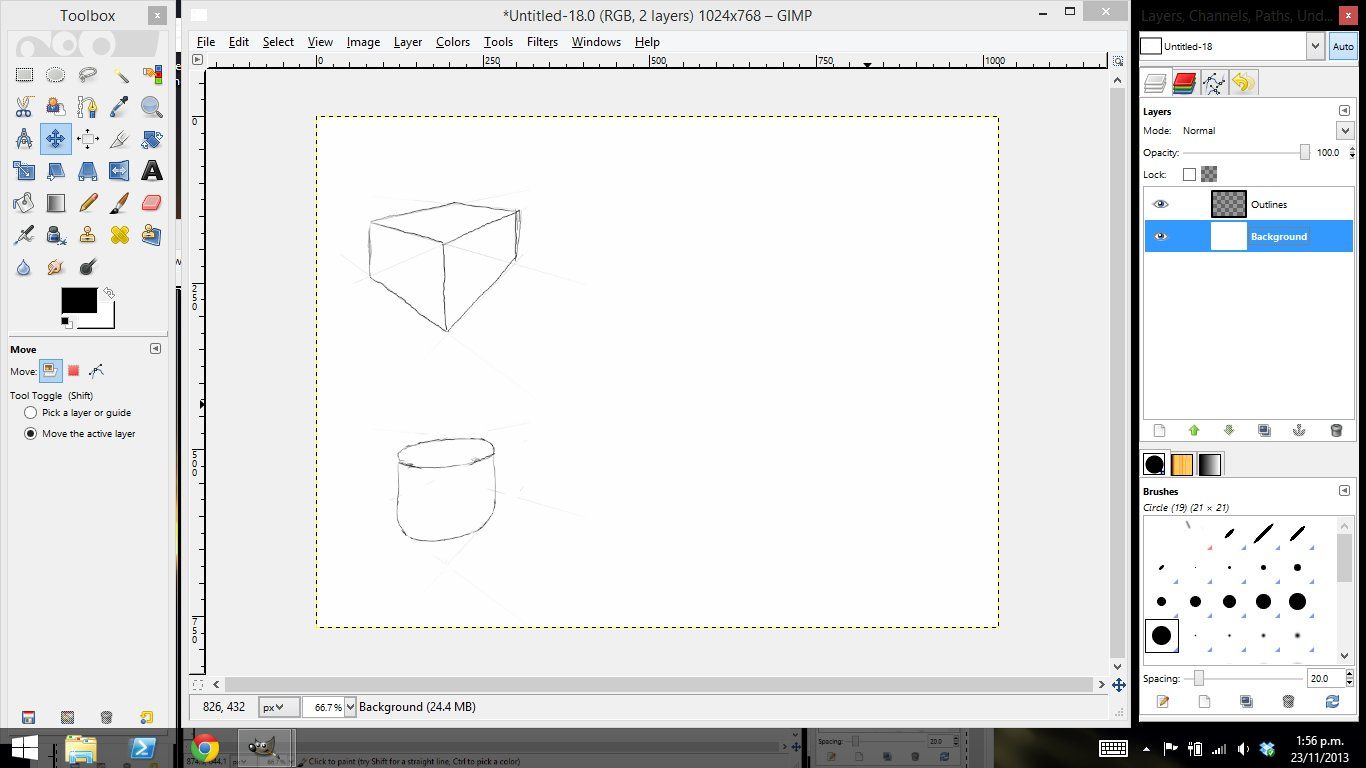Viewport: 1366px width, 768px height.
Task: Hide the Outlines layer
Action: tap(1161, 204)
